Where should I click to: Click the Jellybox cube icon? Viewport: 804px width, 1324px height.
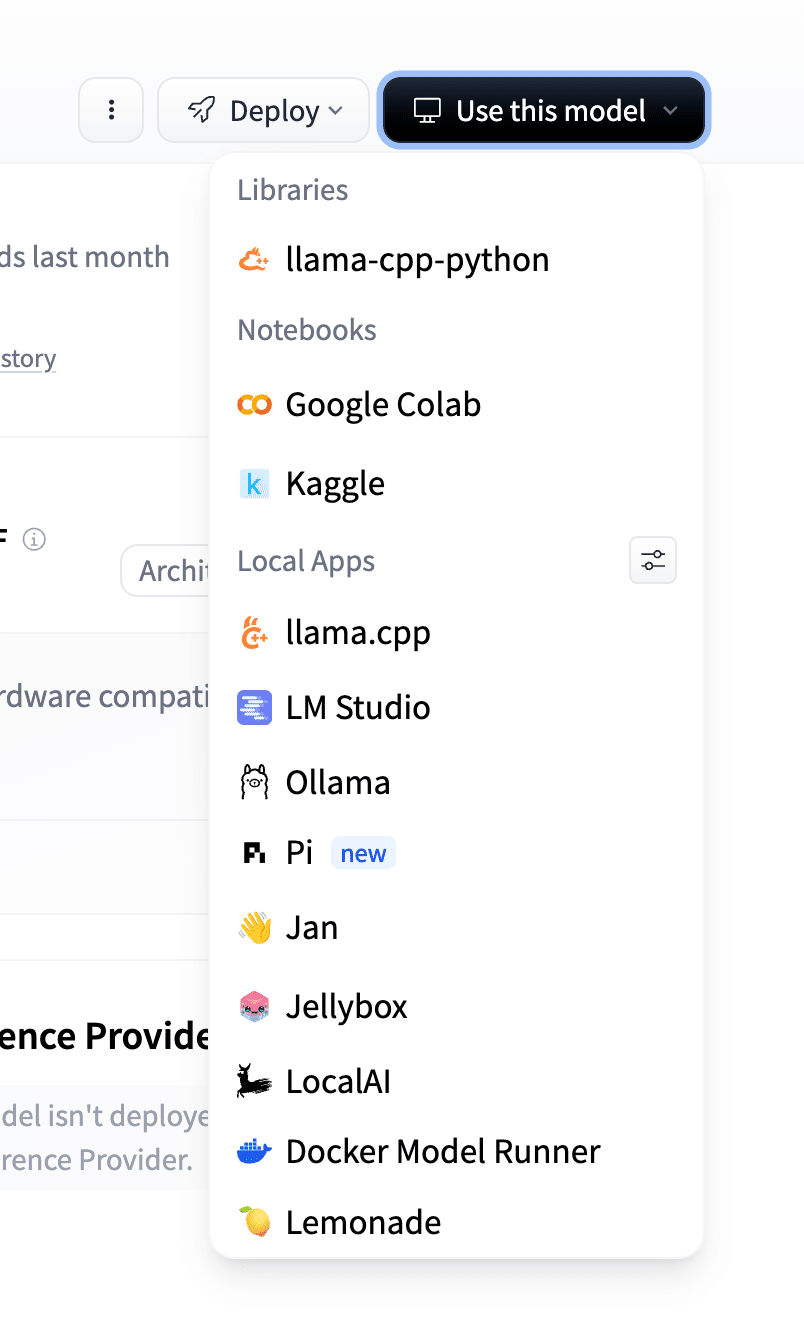coord(254,1006)
